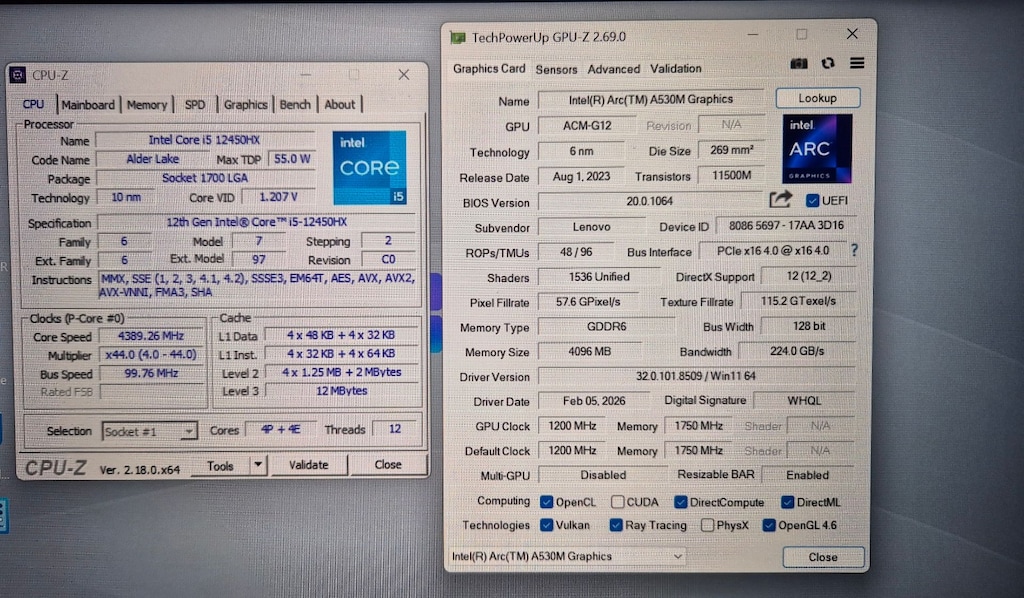Screen dimensions: 1024x598
Task: Select the CPU tab in CPU-Z
Action: pyautogui.click(x=33, y=104)
